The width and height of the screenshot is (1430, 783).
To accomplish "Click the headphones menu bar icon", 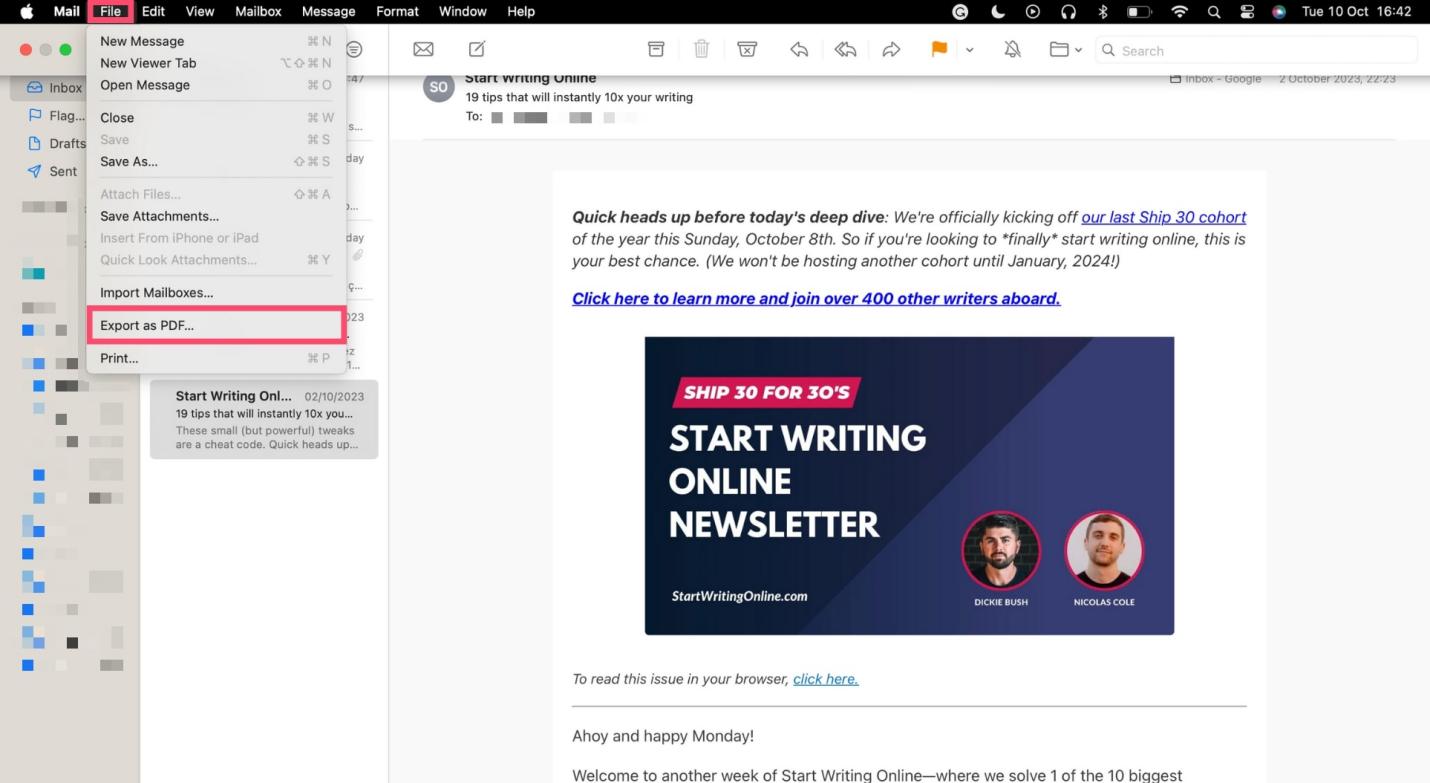I will [1068, 11].
